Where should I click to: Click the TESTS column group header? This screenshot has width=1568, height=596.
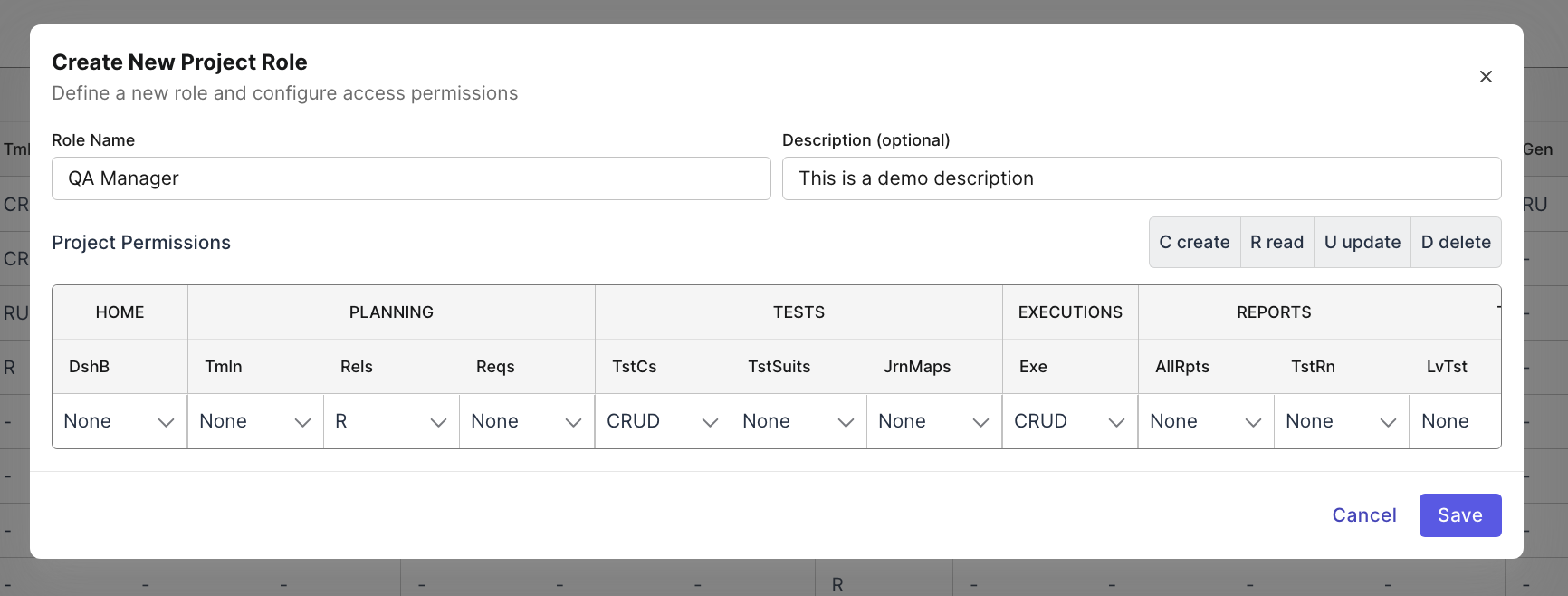click(798, 312)
